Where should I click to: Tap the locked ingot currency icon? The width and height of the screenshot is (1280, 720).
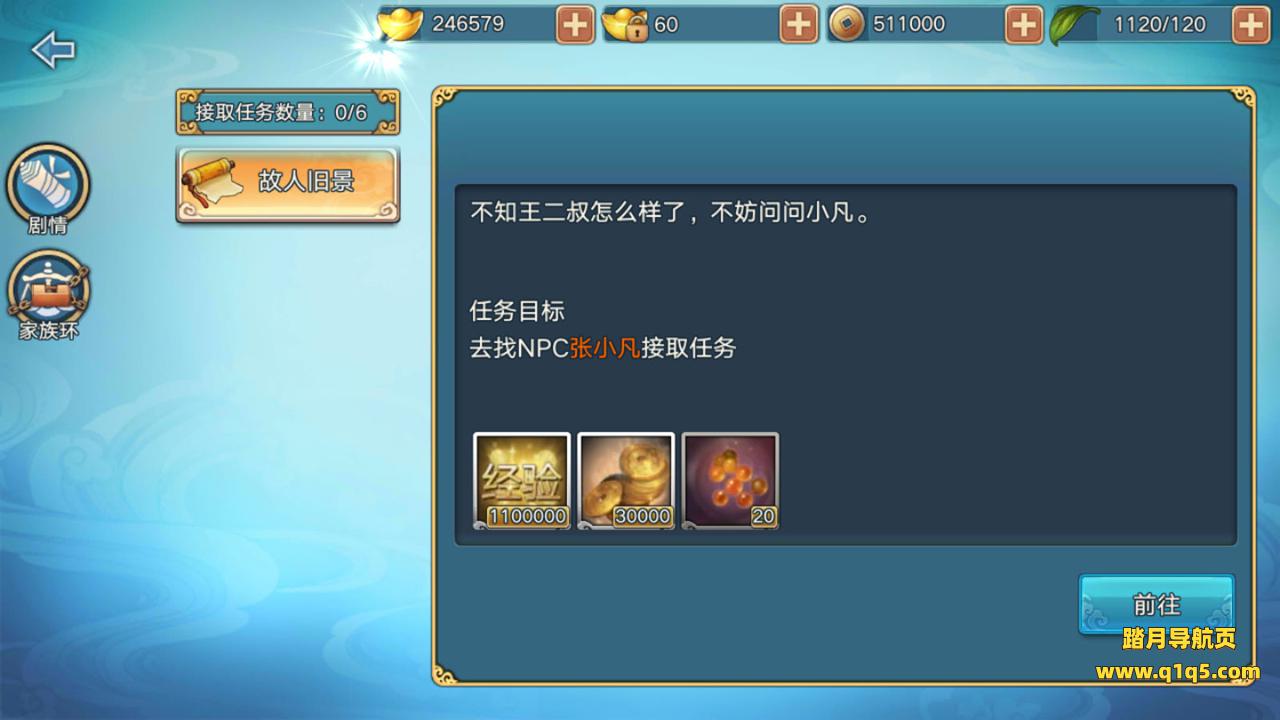pos(626,24)
